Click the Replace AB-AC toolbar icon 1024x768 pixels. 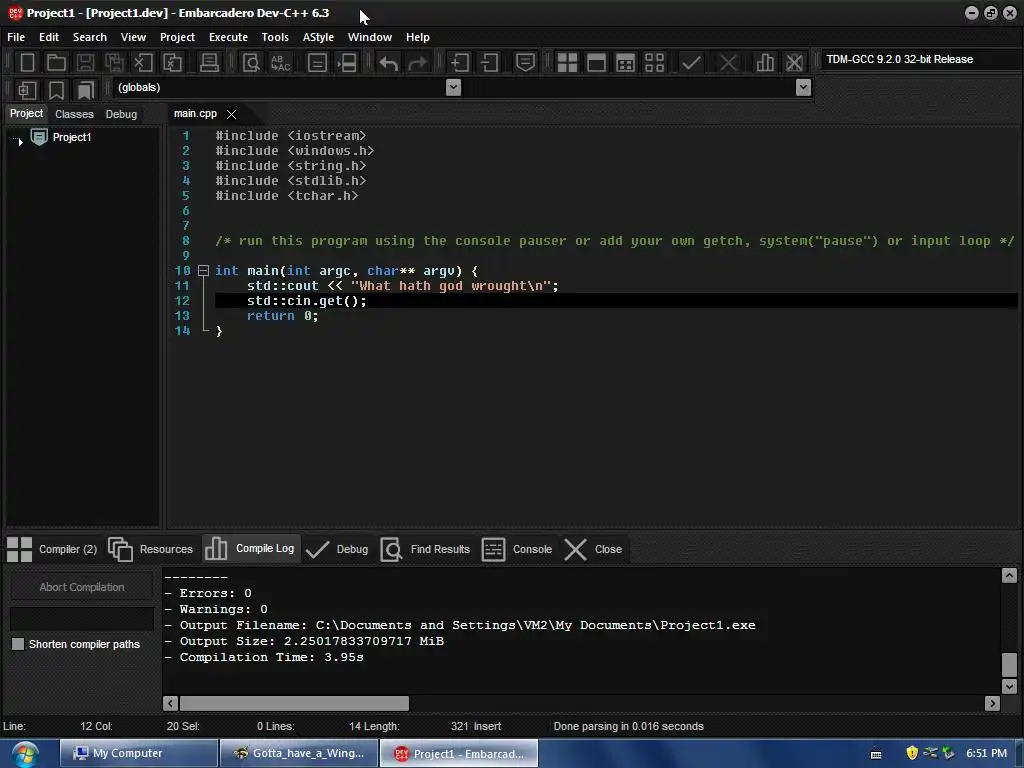281,63
